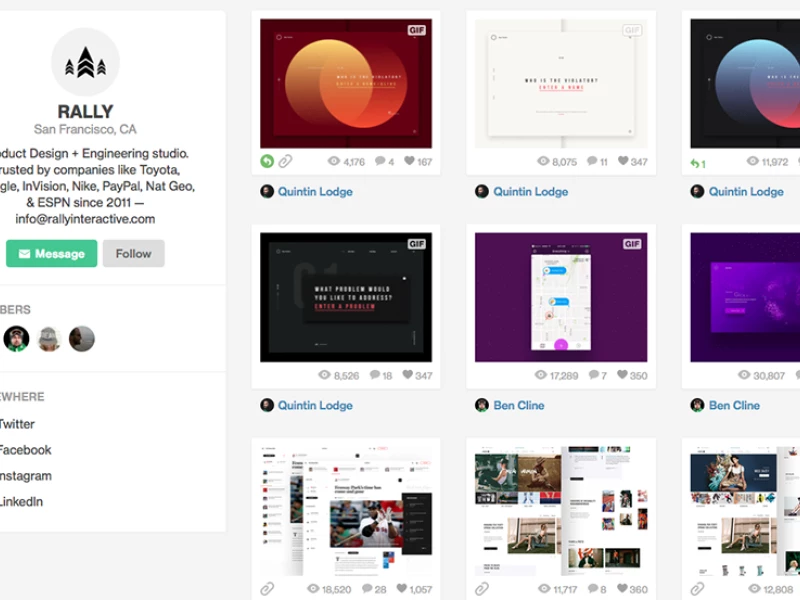Click member avatar wearing gray cap
The height and width of the screenshot is (600, 800).
(49, 339)
